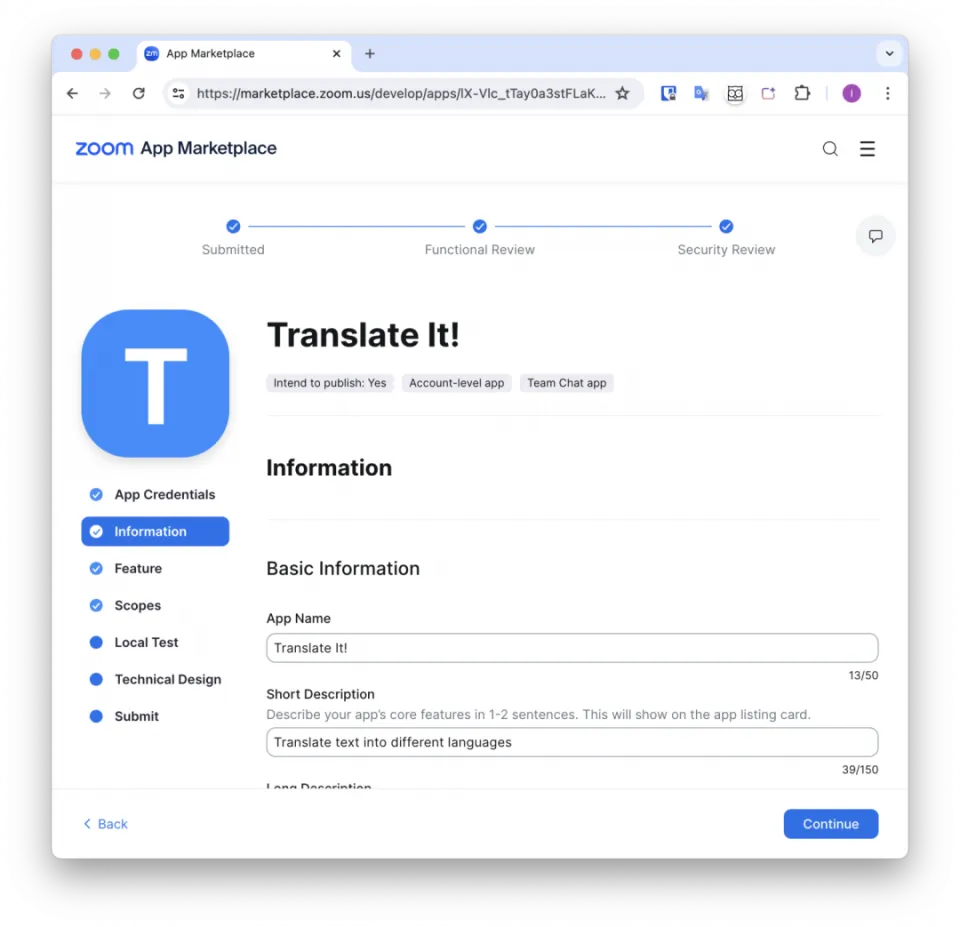Open the purple profile avatar
Viewport: 960px width, 927px height.
click(x=851, y=93)
